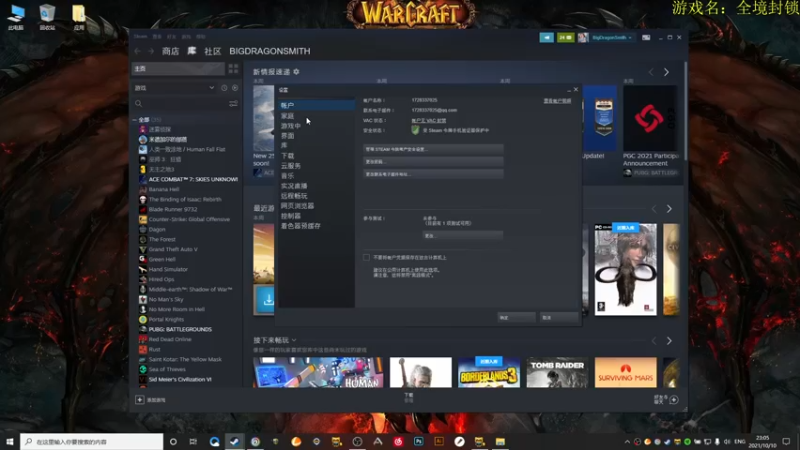
Task: Show hidden system tray icons chevron
Action: point(627,441)
